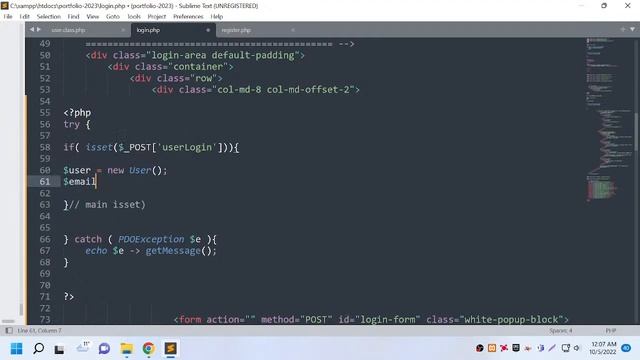Toggle the sidebar icon in status bar
The width and height of the screenshot is (640, 360).
coord(9,331)
